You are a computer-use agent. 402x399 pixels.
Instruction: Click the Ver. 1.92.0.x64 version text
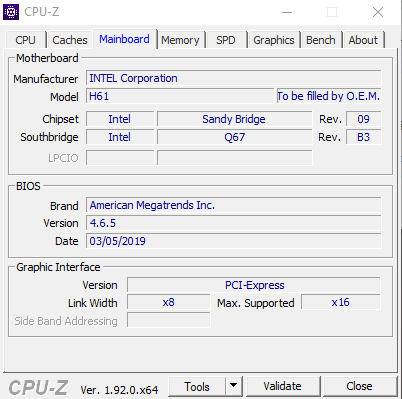click(119, 390)
